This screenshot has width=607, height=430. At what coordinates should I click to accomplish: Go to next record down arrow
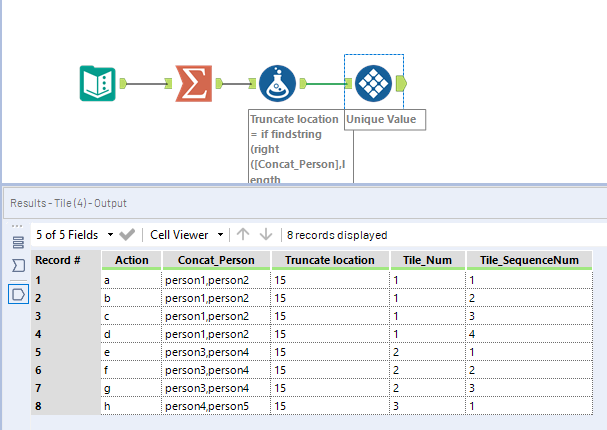point(266,234)
